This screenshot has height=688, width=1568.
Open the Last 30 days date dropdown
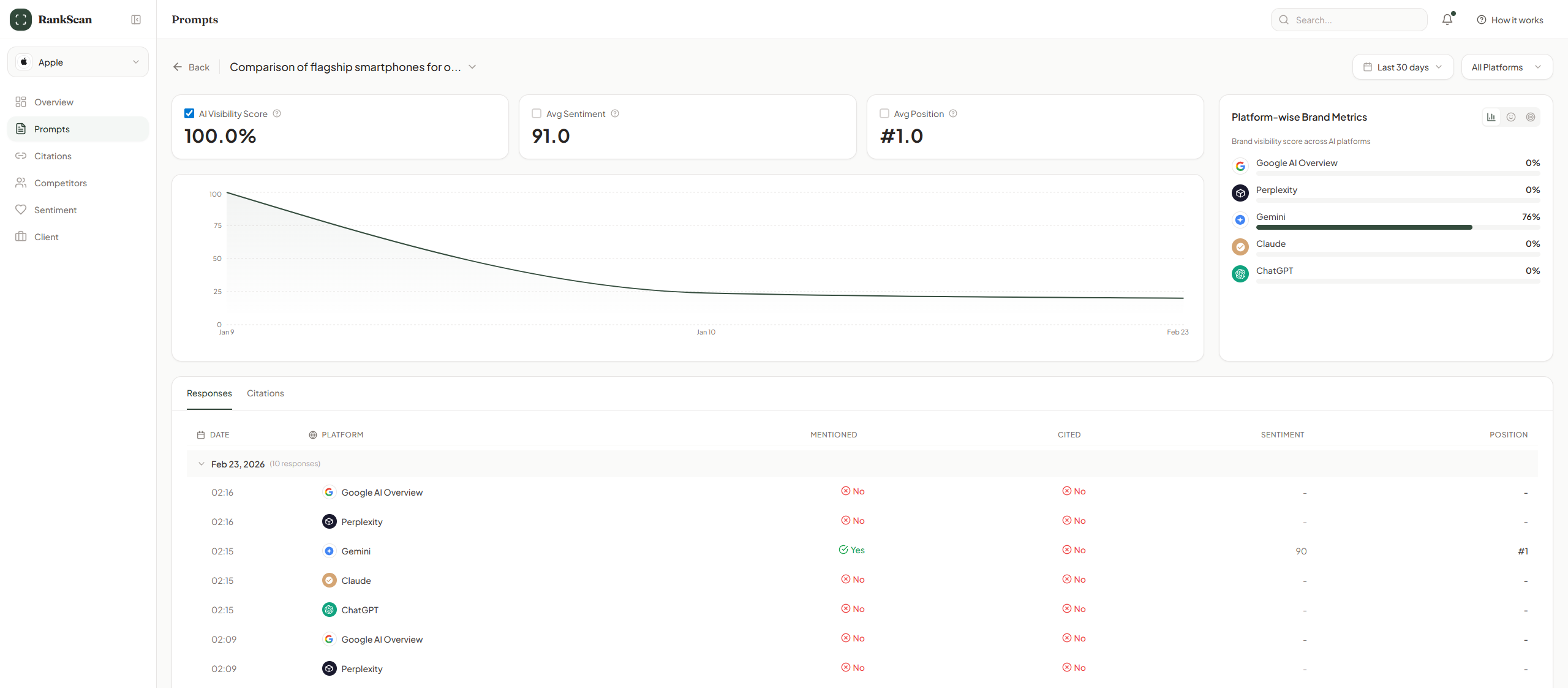coord(1402,67)
